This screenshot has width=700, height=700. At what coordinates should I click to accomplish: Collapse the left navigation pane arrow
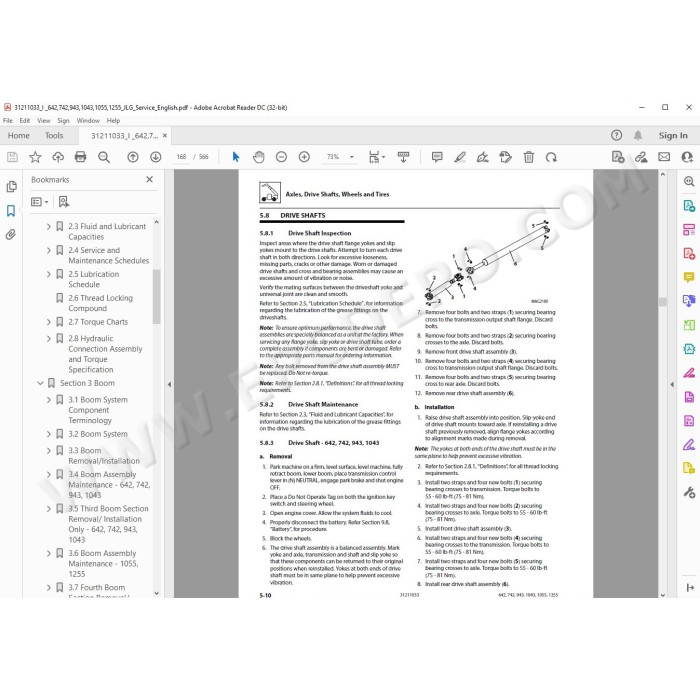169,384
